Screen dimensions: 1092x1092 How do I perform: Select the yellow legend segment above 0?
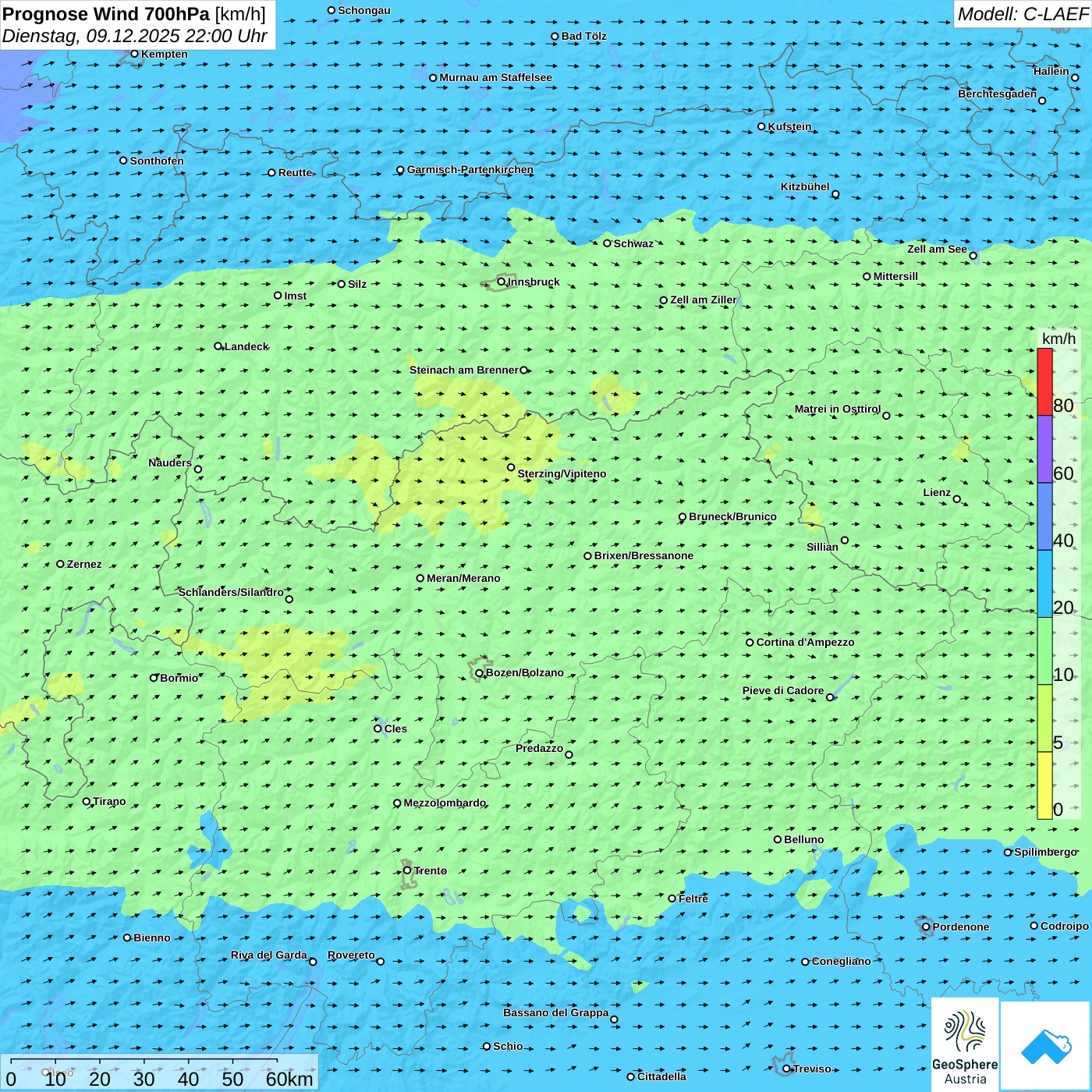(1044, 785)
